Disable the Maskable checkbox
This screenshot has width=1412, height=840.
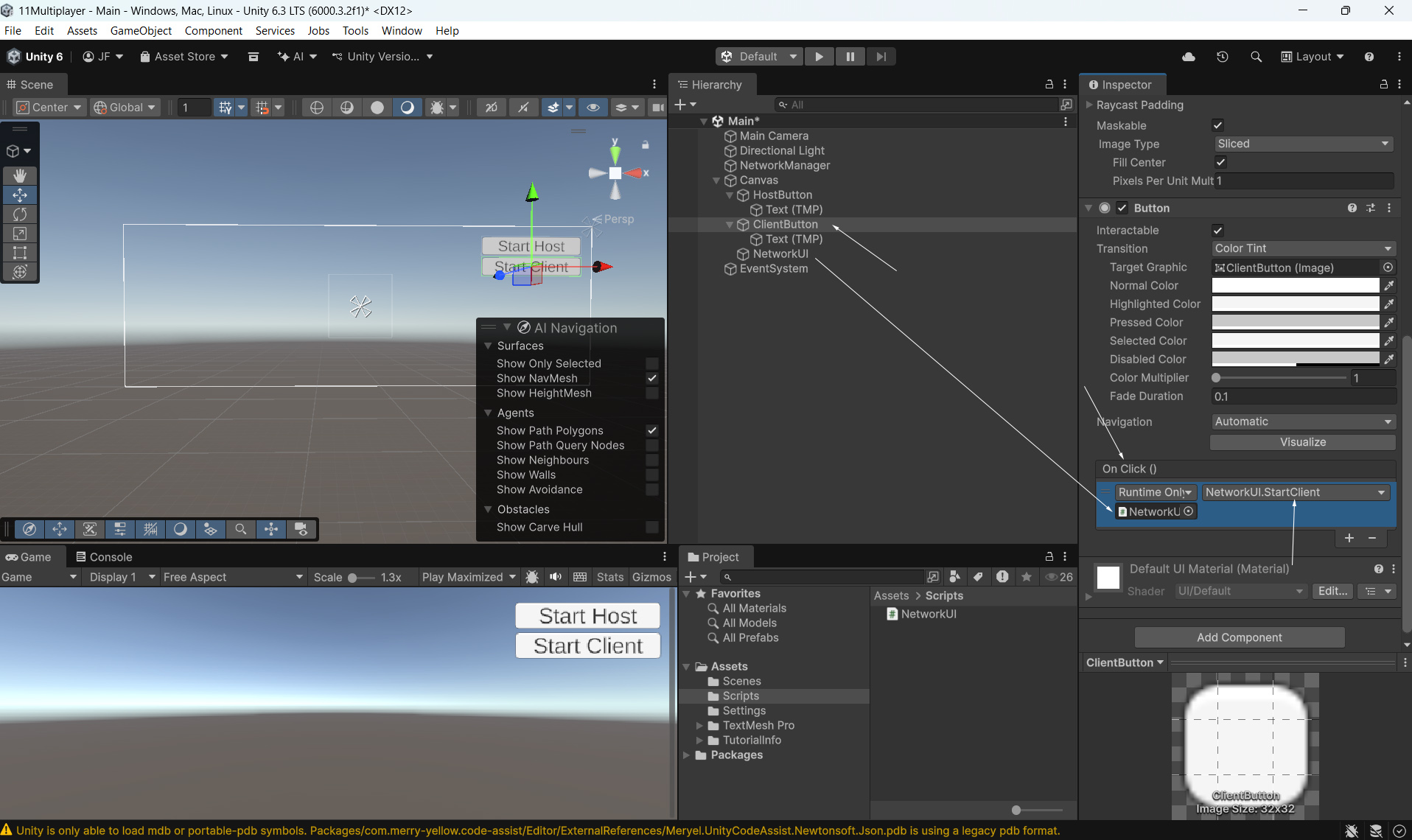coord(1217,125)
